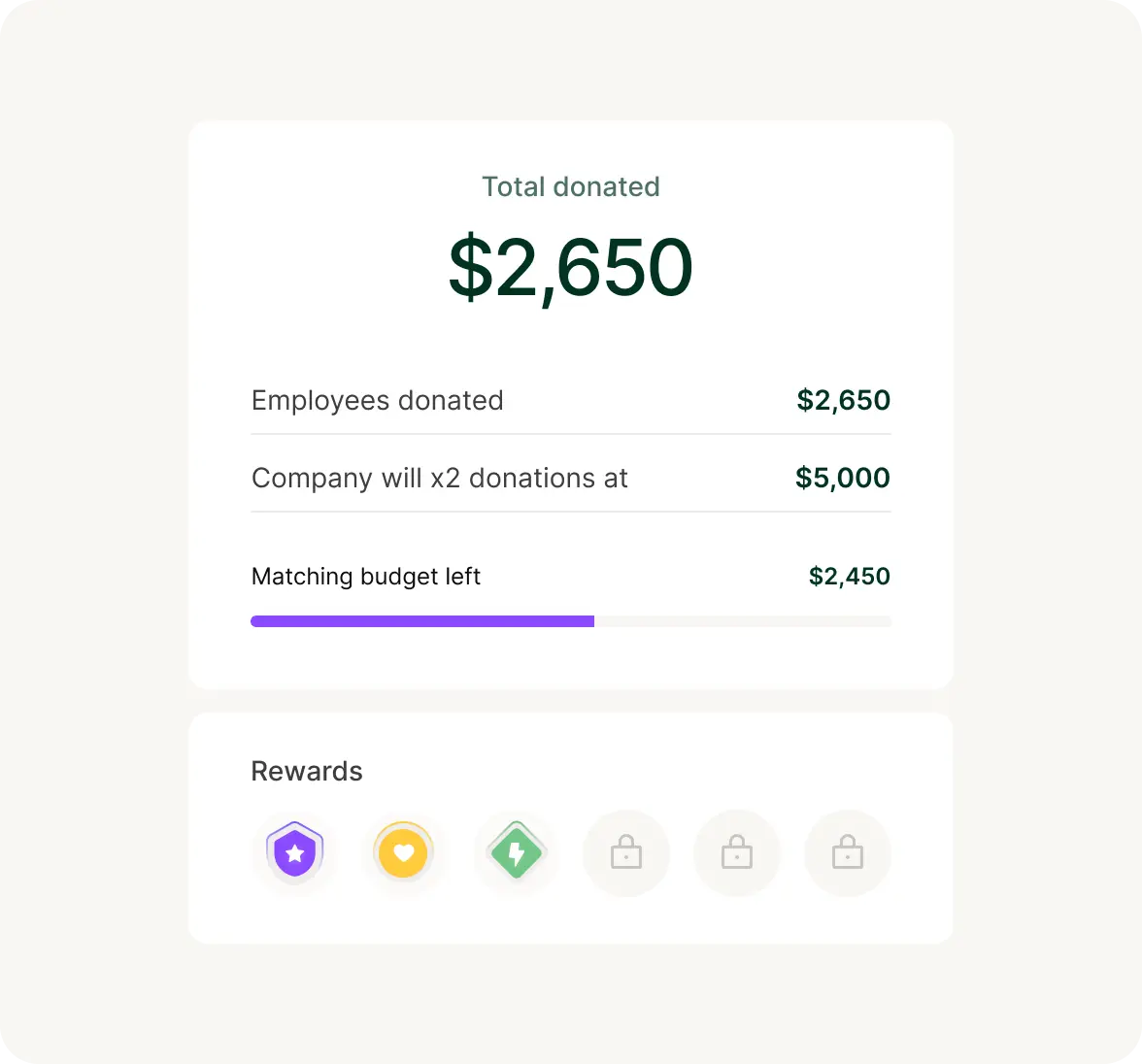Click the purple star shield reward badge

295,852
